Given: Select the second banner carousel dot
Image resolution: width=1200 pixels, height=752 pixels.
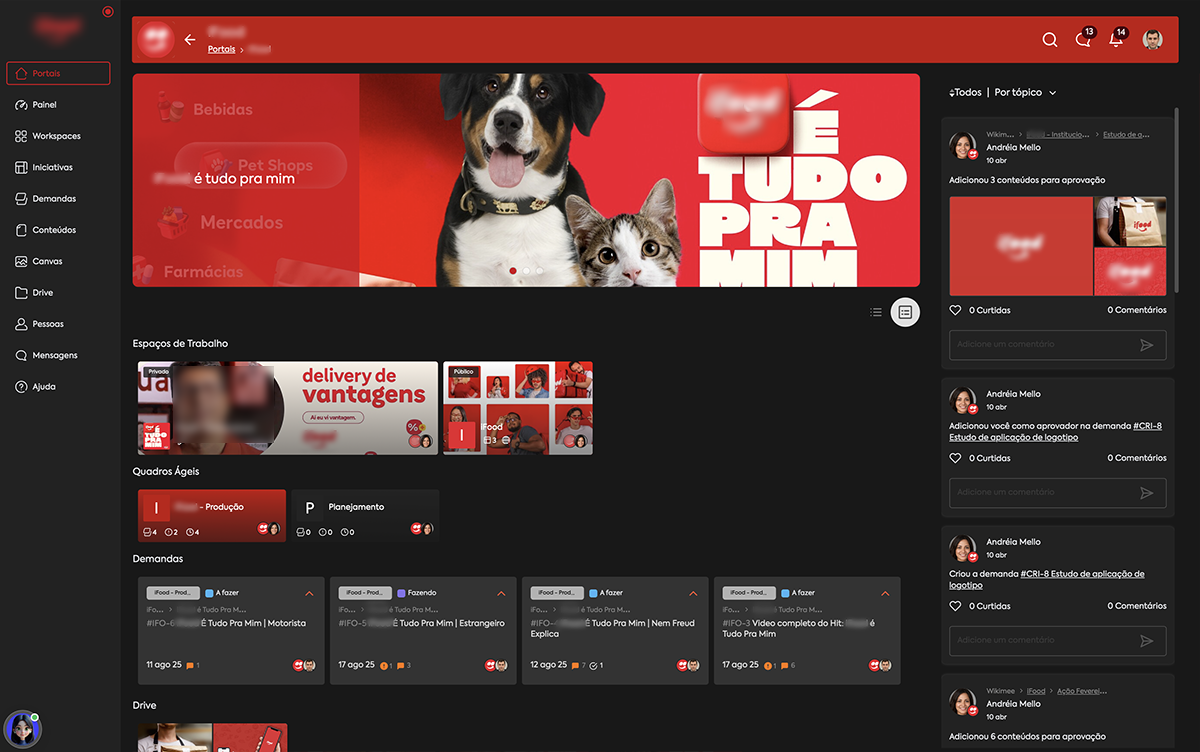Looking at the screenshot, I should pos(526,270).
